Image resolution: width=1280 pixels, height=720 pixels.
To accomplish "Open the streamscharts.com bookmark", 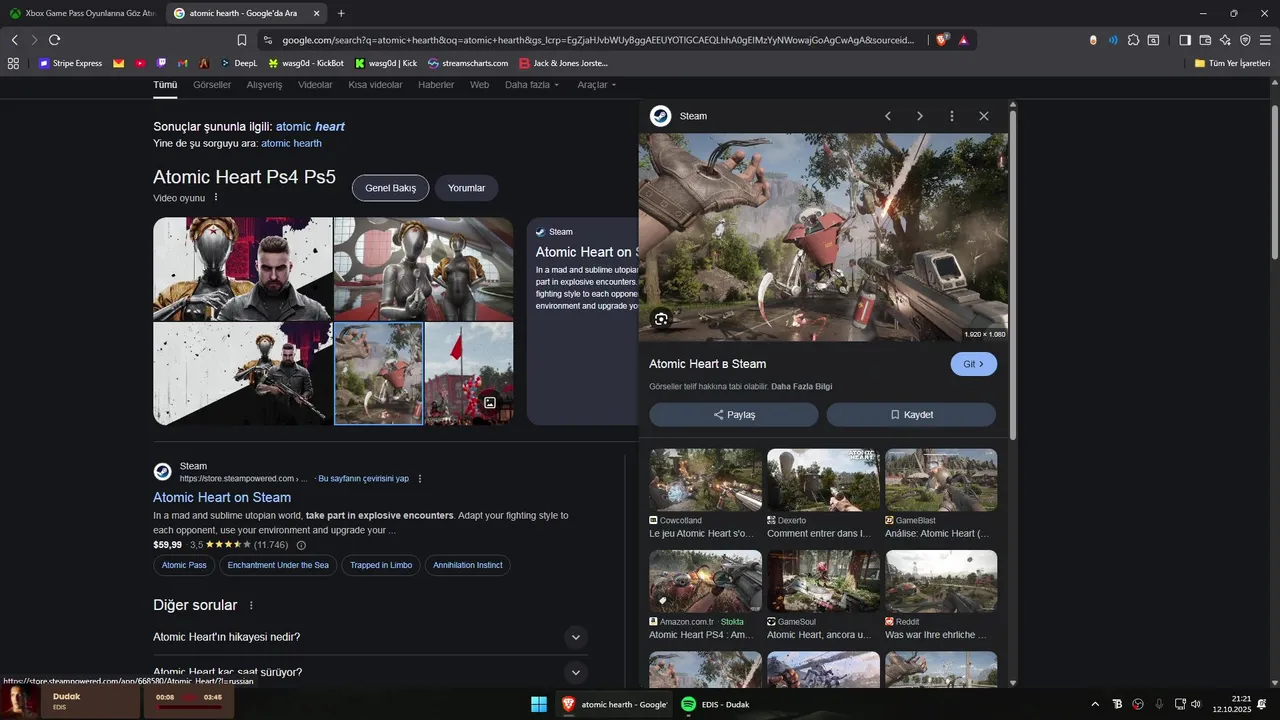I will pyautogui.click(x=467, y=63).
